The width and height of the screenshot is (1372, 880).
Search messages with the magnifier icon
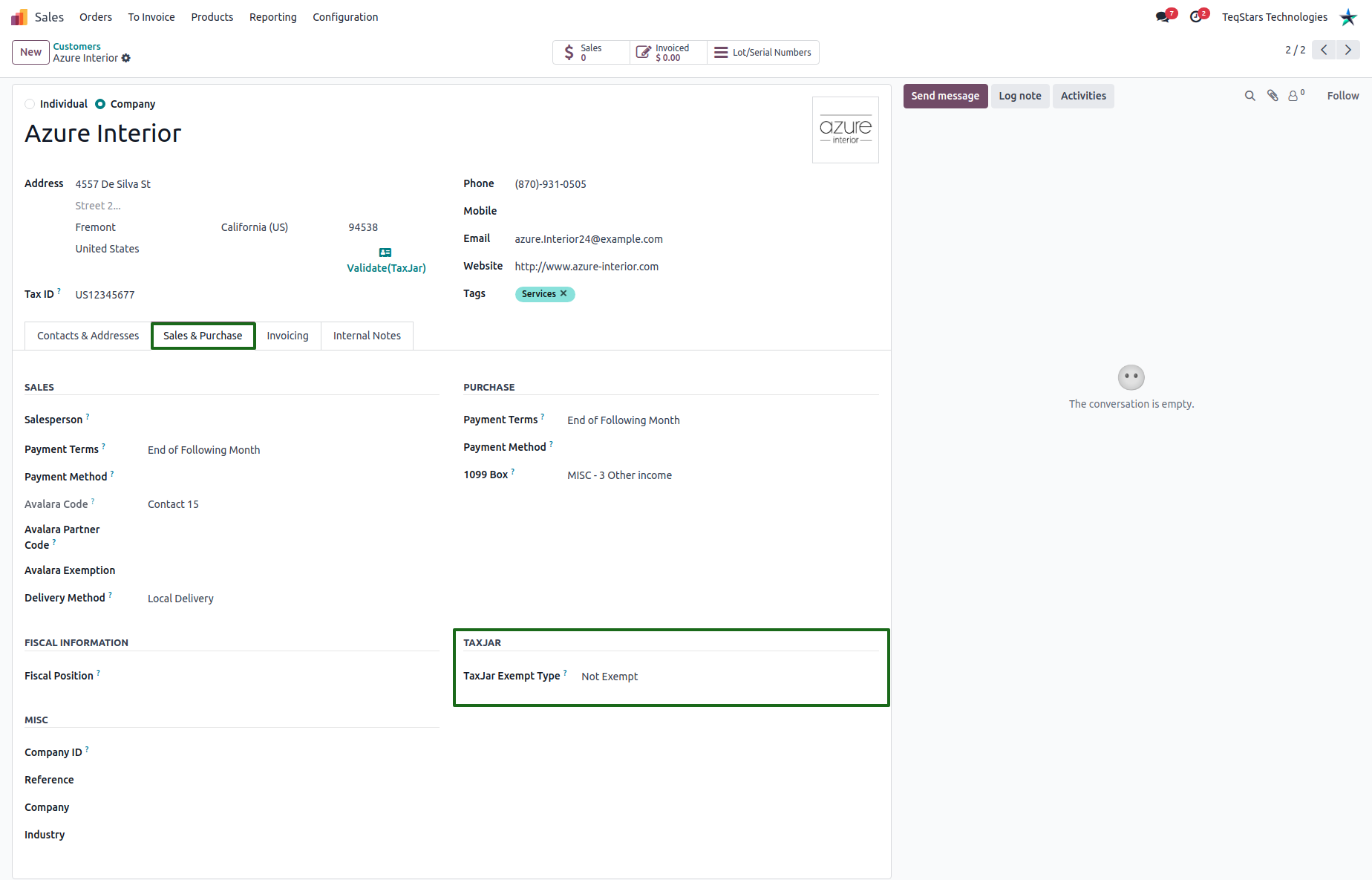tap(1250, 96)
